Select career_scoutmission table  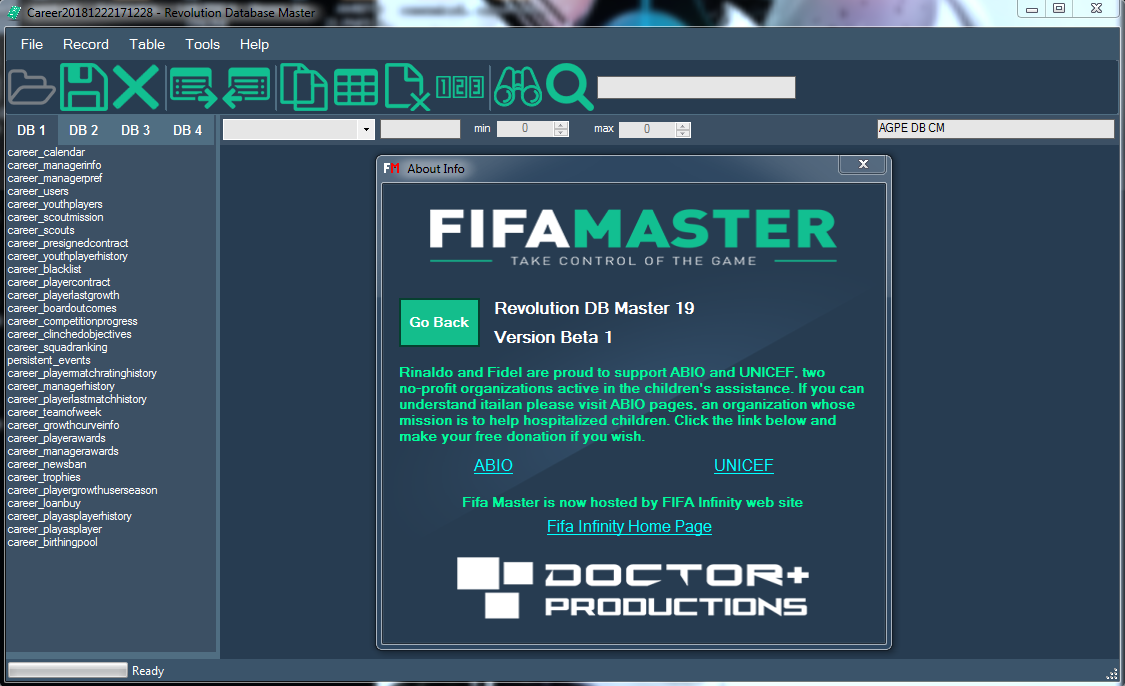pyautogui.click(x=55, y=217)
